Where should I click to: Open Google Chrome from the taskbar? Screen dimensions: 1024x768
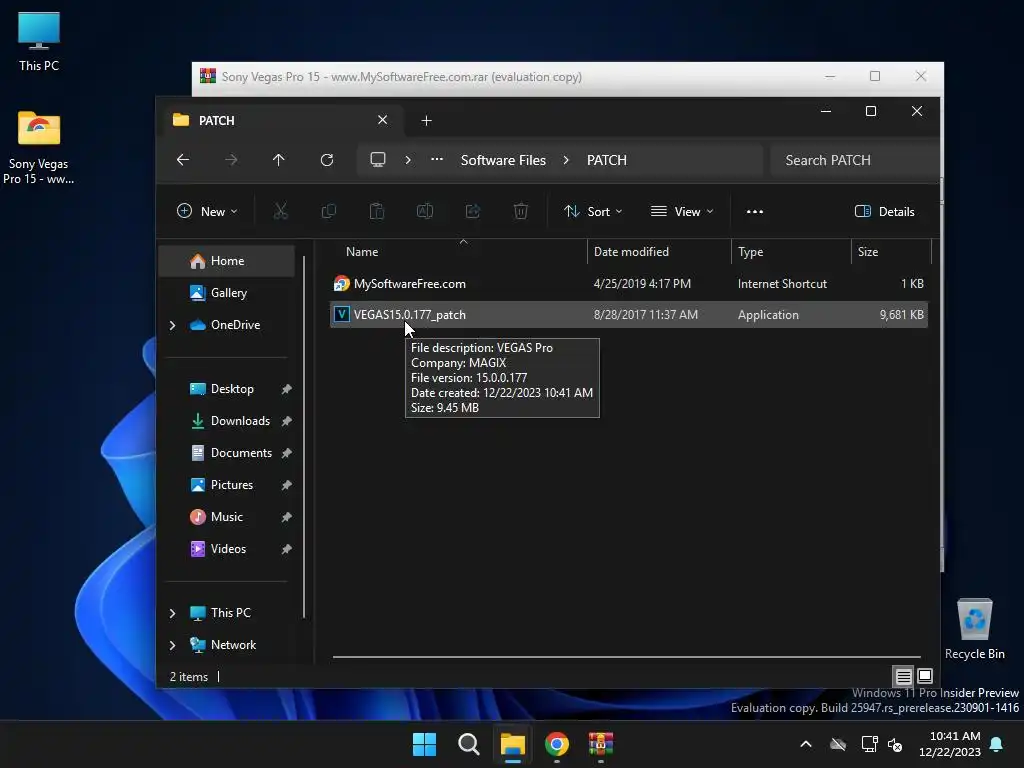pos(556,744)
